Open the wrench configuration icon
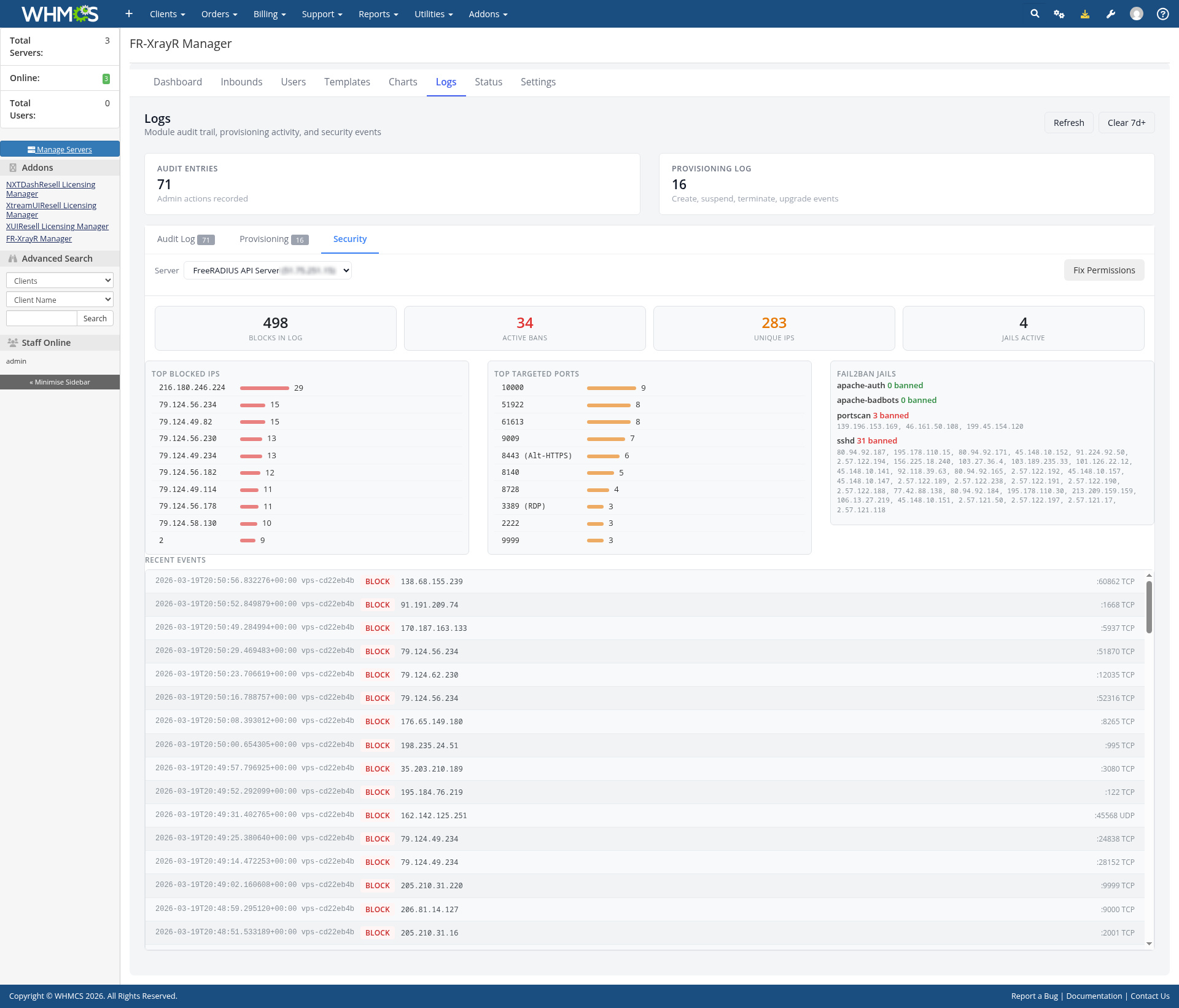 (x=1111, y=14)
